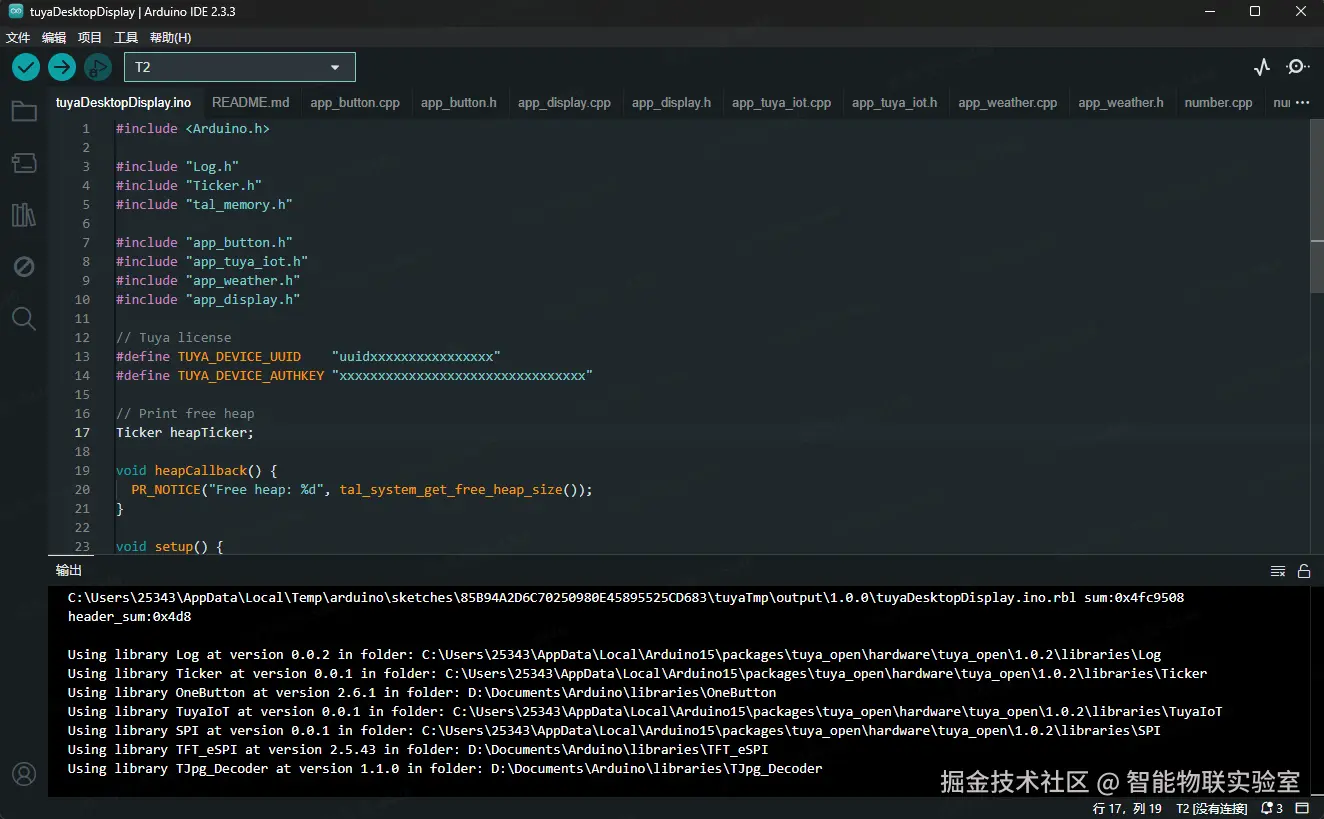Viewport: 1324px width, 819px height.
Task: Click the T2 [没有连接] status entry
Action: 1212,808
